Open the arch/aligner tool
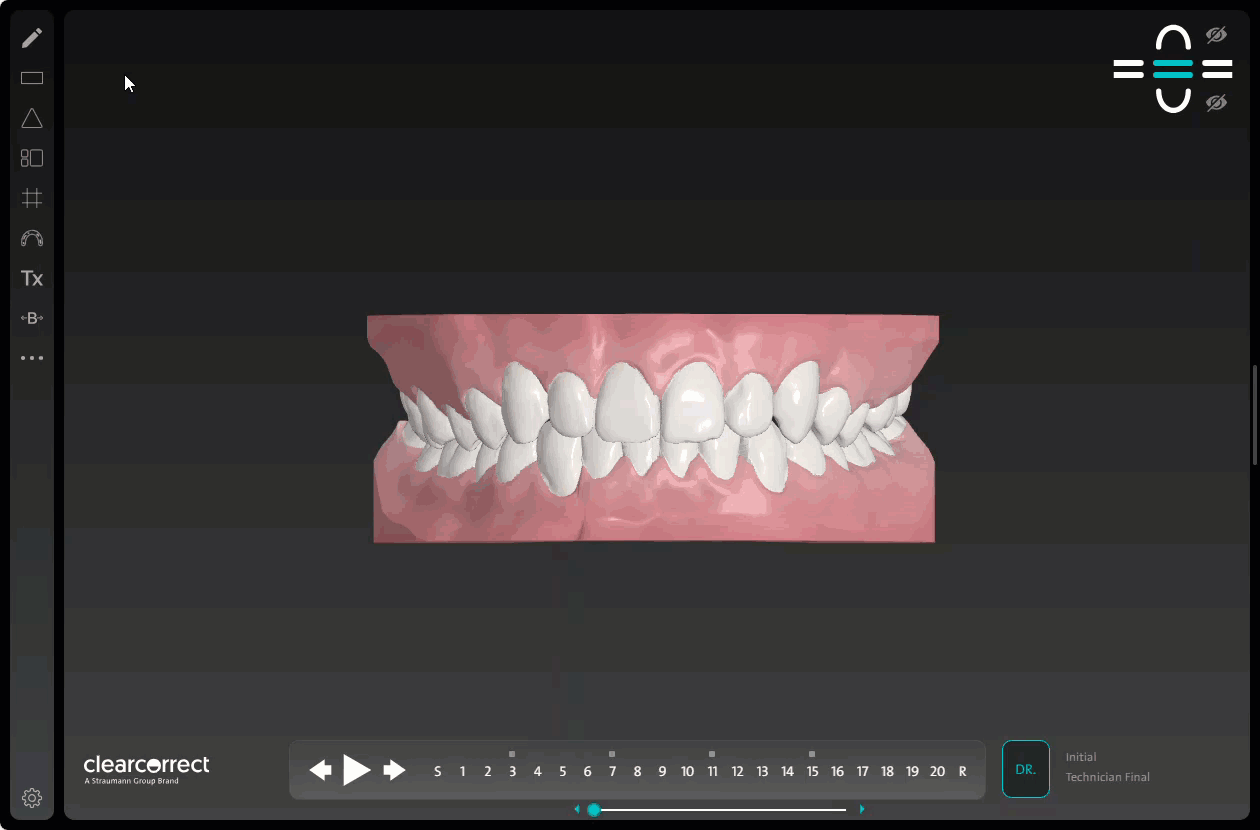The image size is (1260, 830). [x=31, y=237]
